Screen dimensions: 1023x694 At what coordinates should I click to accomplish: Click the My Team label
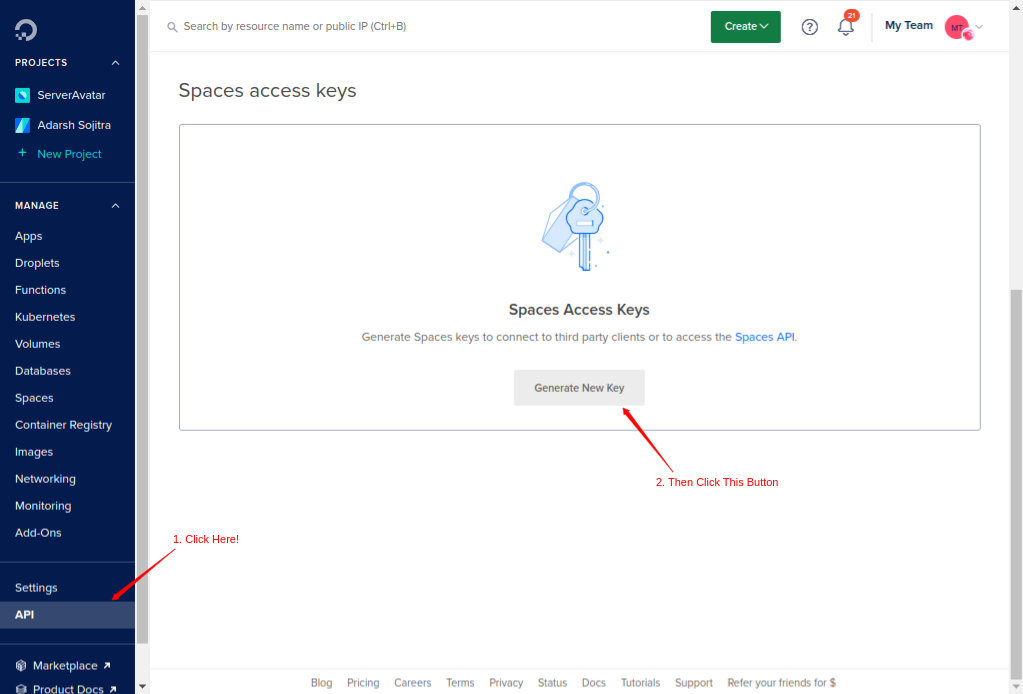click(909, 25)
